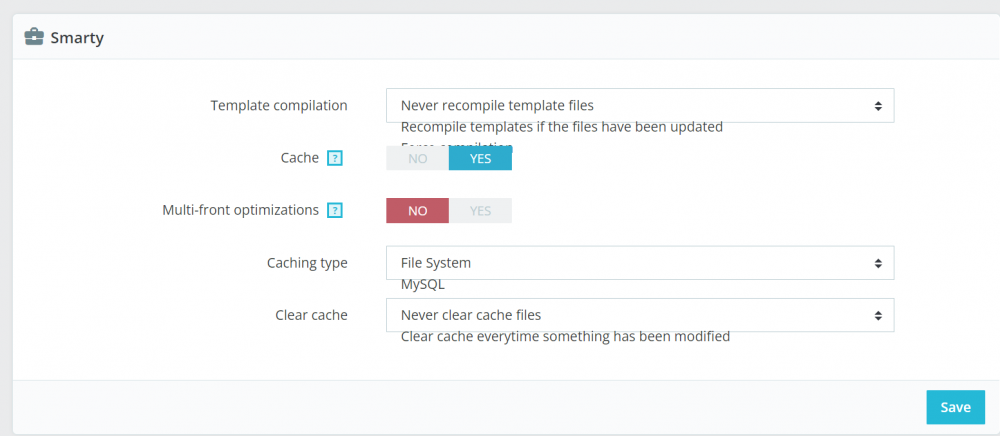Set the Cache toggle to YES
Image resolution: width=1000 pixels, height=436 pixels.
click(480, 158)
